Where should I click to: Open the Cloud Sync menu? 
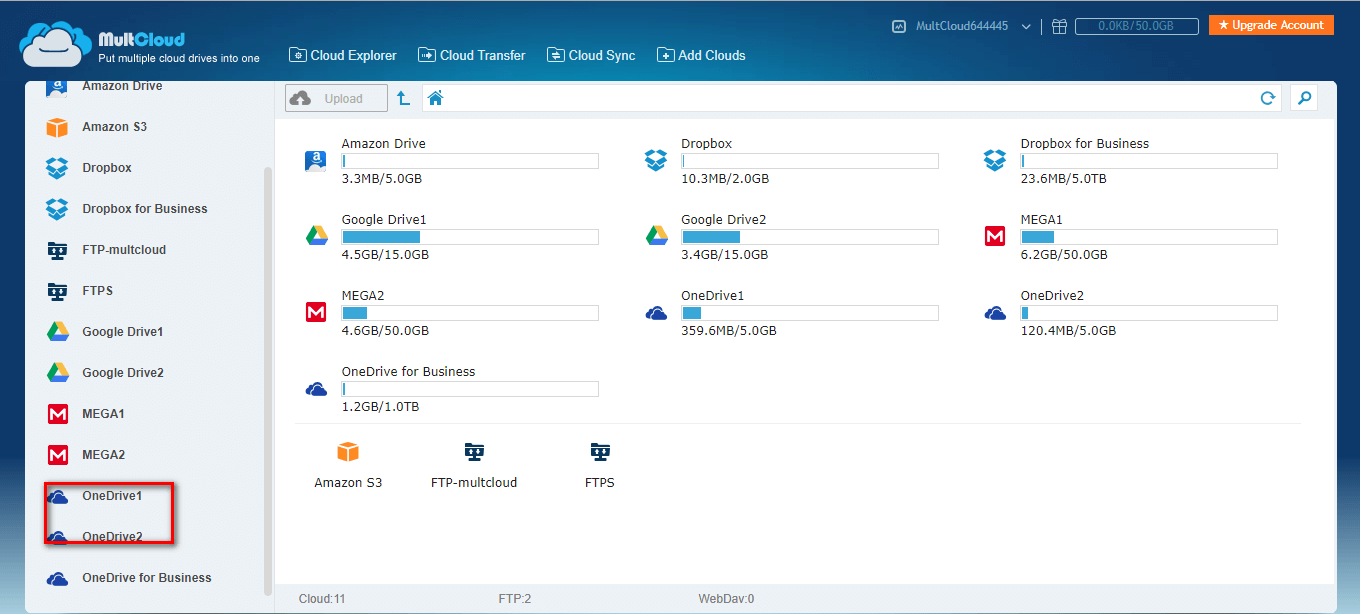click(x=591, y=56)
